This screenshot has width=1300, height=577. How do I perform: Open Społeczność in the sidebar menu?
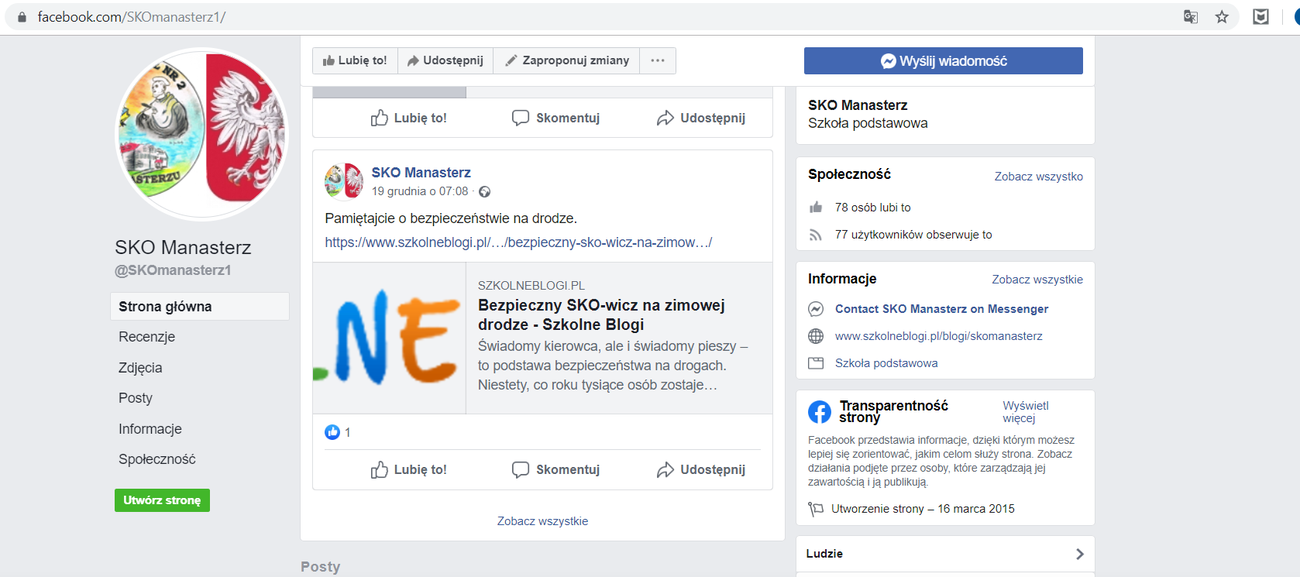(157, 460)
